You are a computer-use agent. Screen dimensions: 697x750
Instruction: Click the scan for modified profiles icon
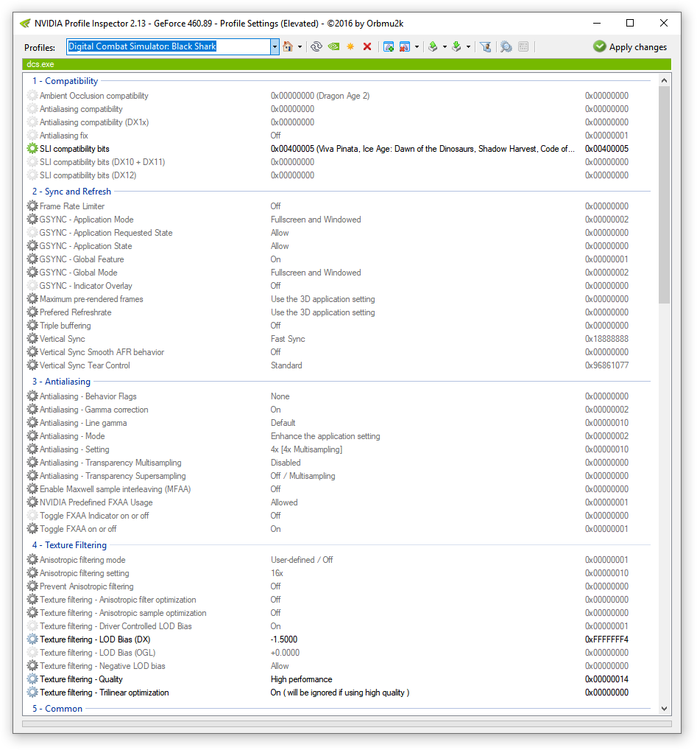[507, 46]
